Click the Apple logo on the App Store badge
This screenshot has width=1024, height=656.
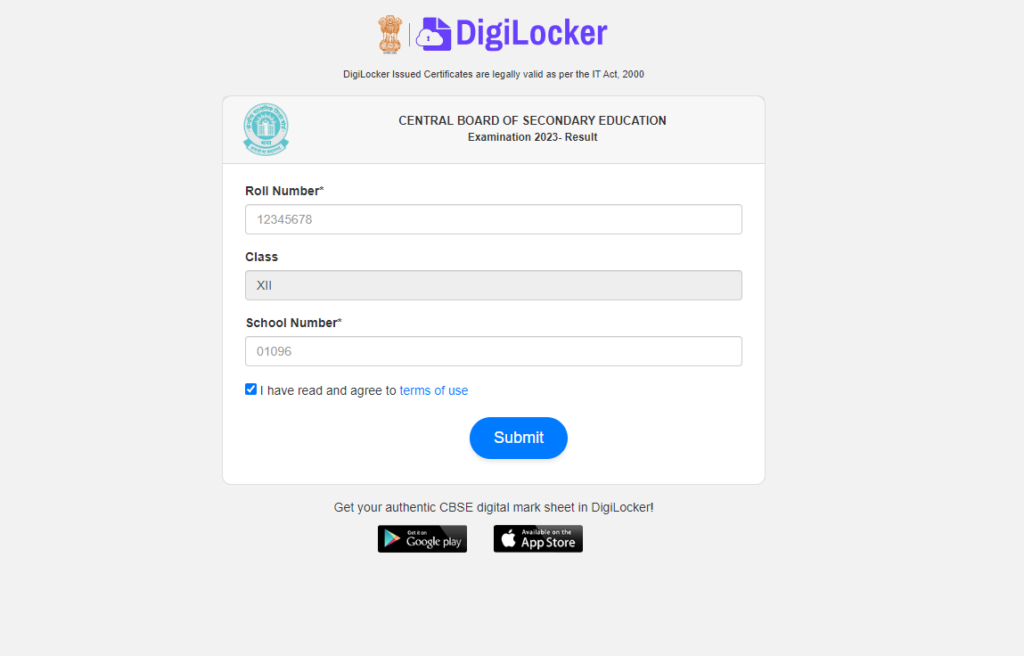coord(508,538)
